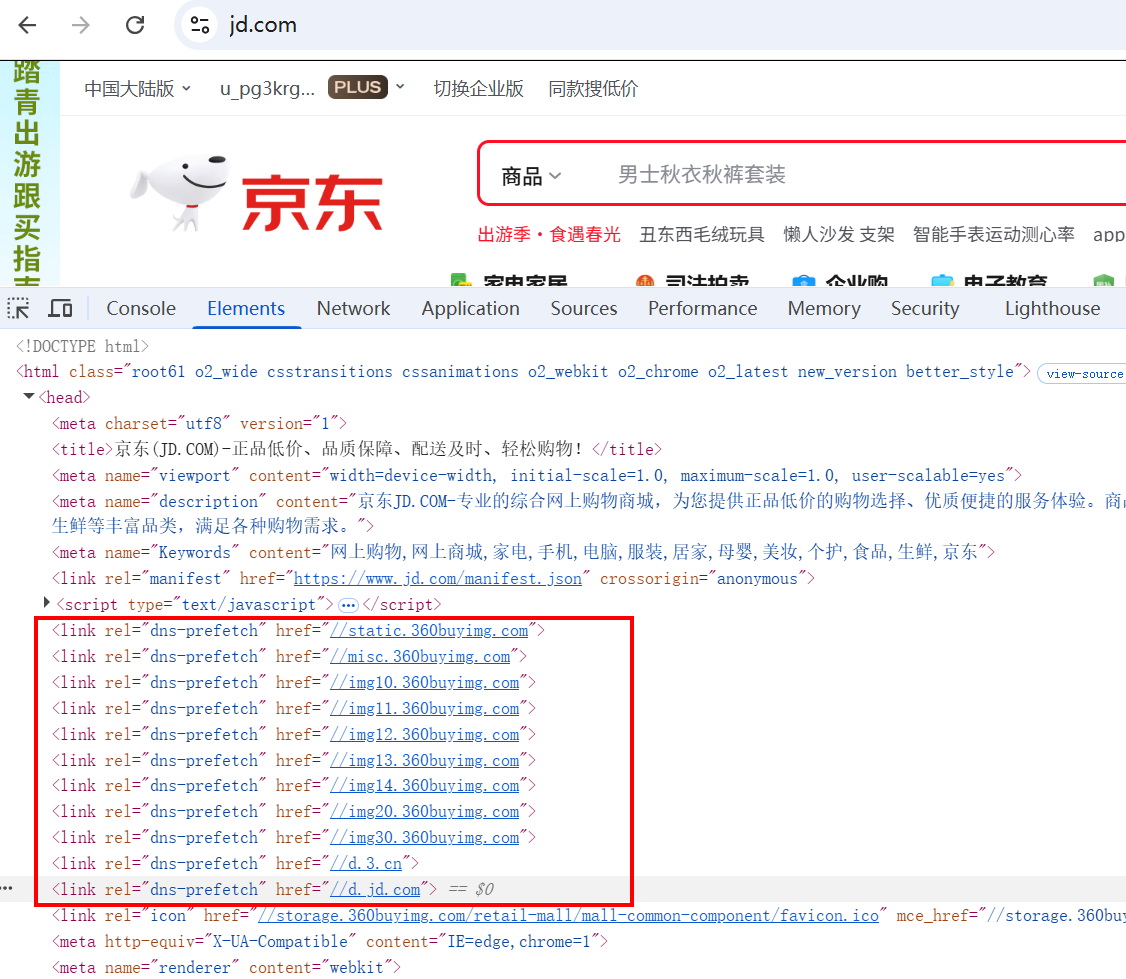
Task: Click the 出游季·食遇春光 hot keyword
Action: [x=549, y=234]
